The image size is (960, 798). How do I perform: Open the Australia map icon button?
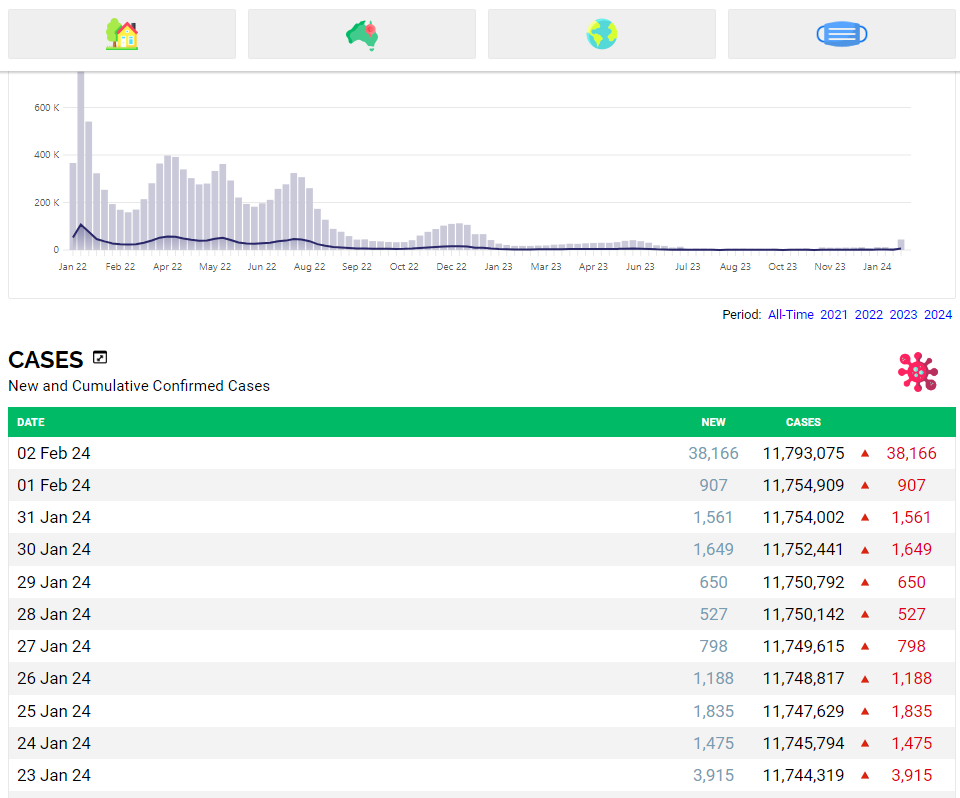click(362, 34)
